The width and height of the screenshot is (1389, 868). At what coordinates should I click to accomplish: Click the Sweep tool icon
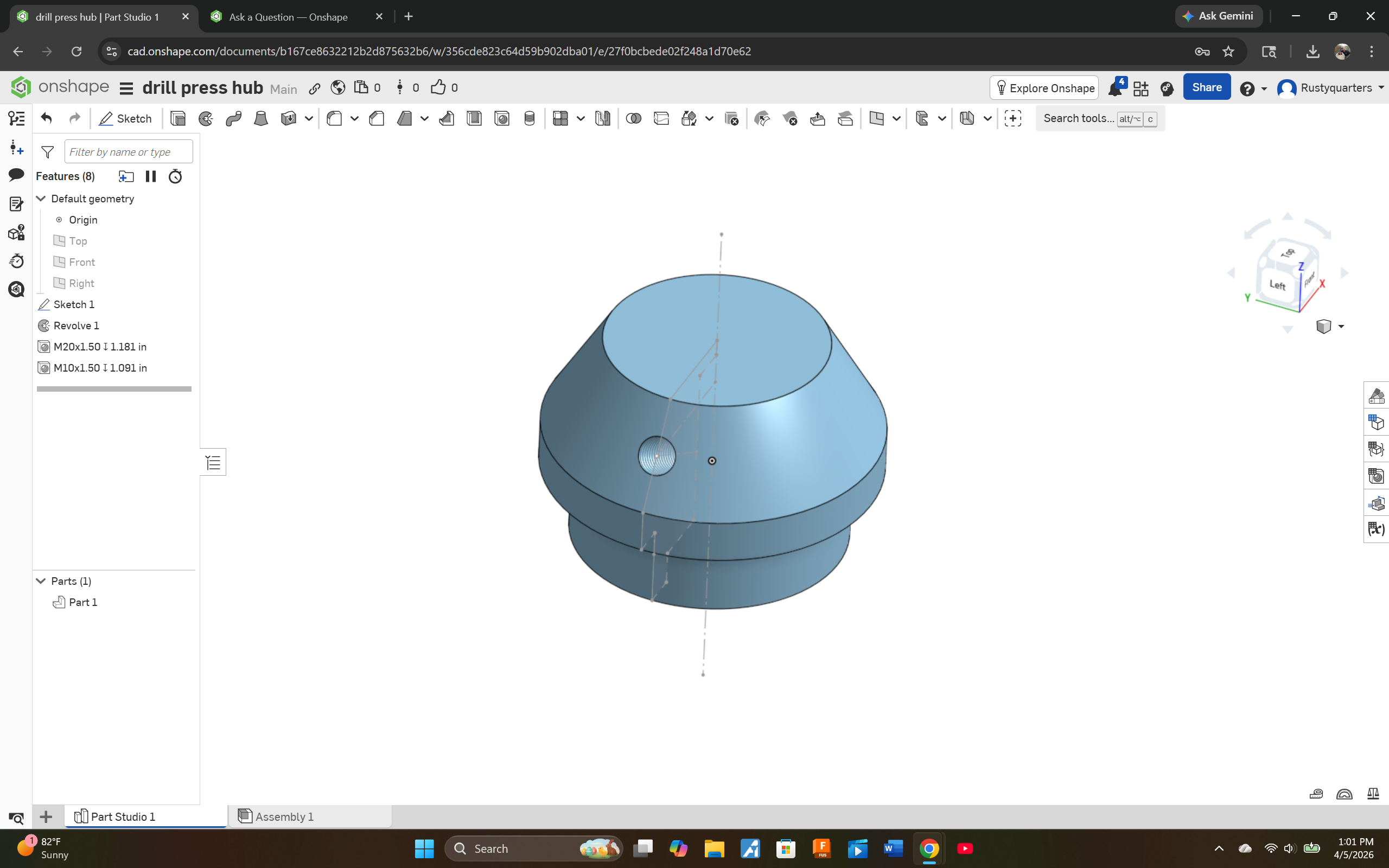(233, 119)
